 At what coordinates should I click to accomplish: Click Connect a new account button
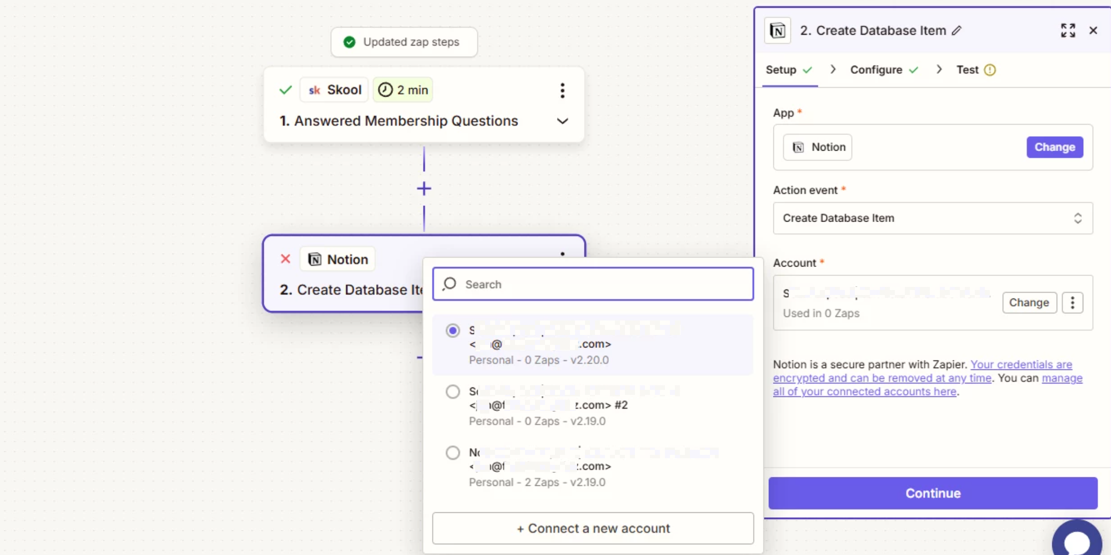[593, 529]
